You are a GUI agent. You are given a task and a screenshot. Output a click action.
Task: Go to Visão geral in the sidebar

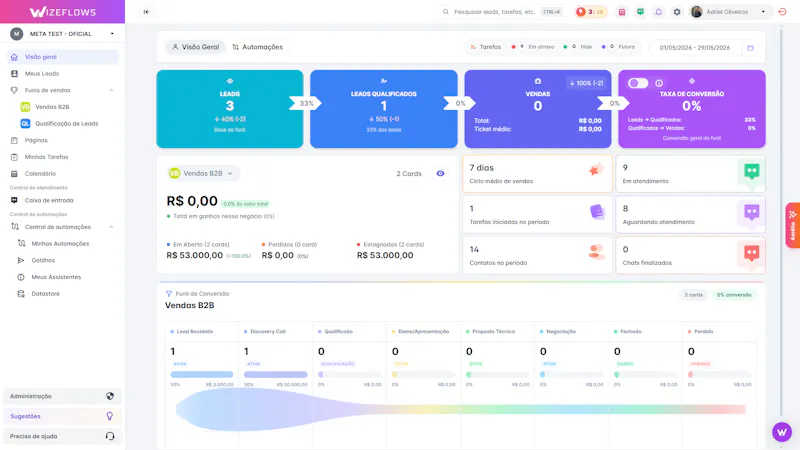click(62, 57)
